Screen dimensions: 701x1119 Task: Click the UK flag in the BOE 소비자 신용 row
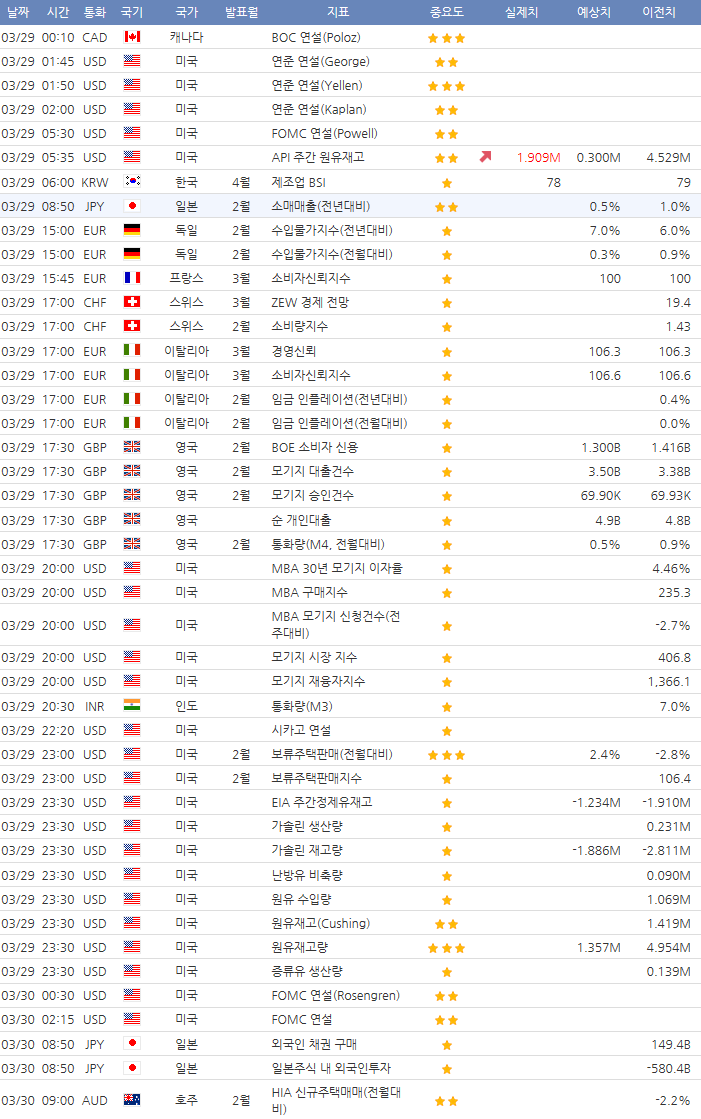click(x=132, y=447)
